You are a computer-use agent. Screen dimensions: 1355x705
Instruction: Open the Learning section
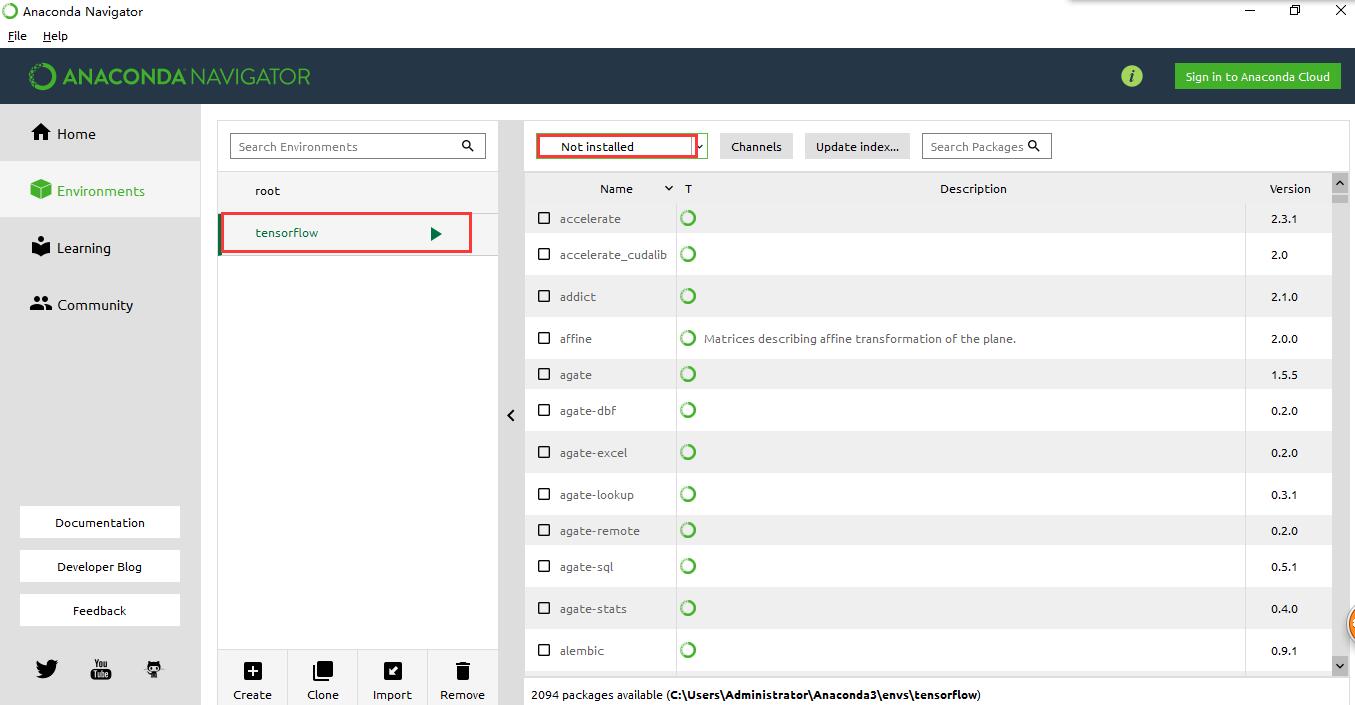tap(100, 247)
